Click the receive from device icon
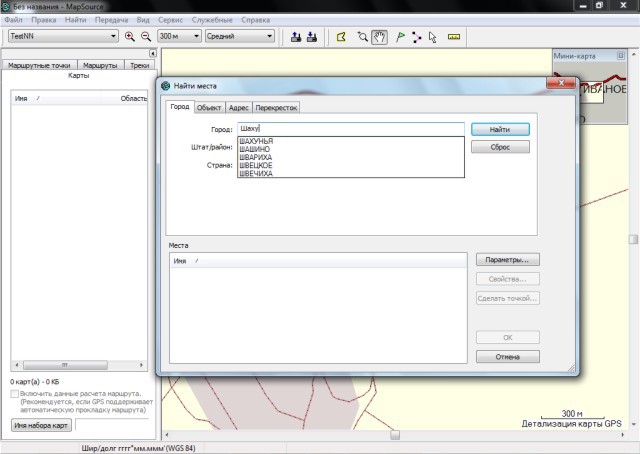This screenshot has width=640, height=454. click(312, 37)
